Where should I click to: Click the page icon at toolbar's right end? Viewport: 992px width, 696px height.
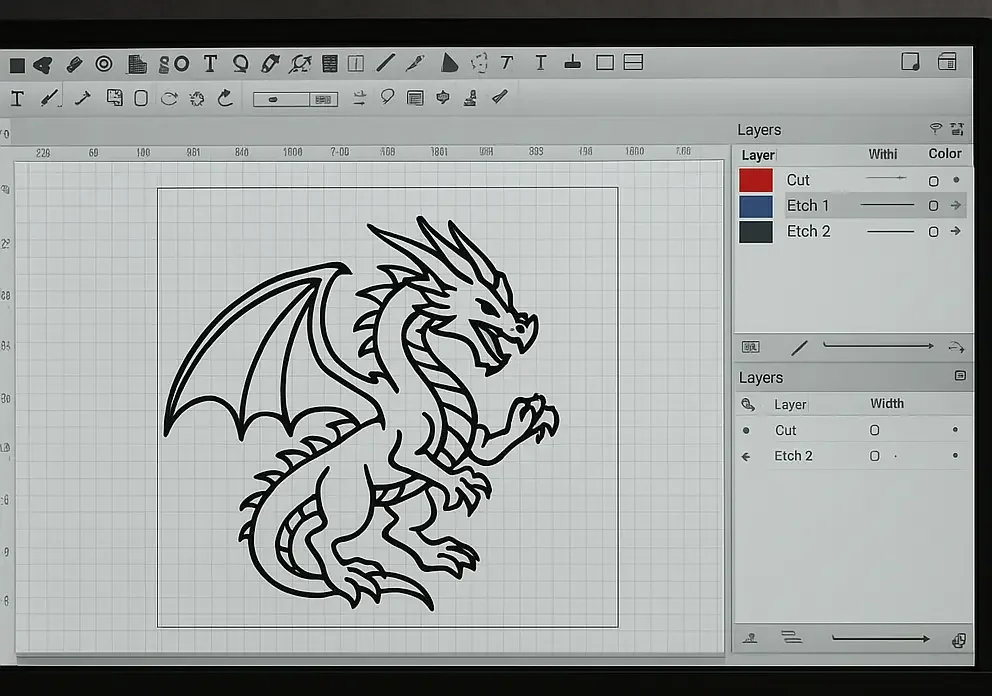coord(910,62)
